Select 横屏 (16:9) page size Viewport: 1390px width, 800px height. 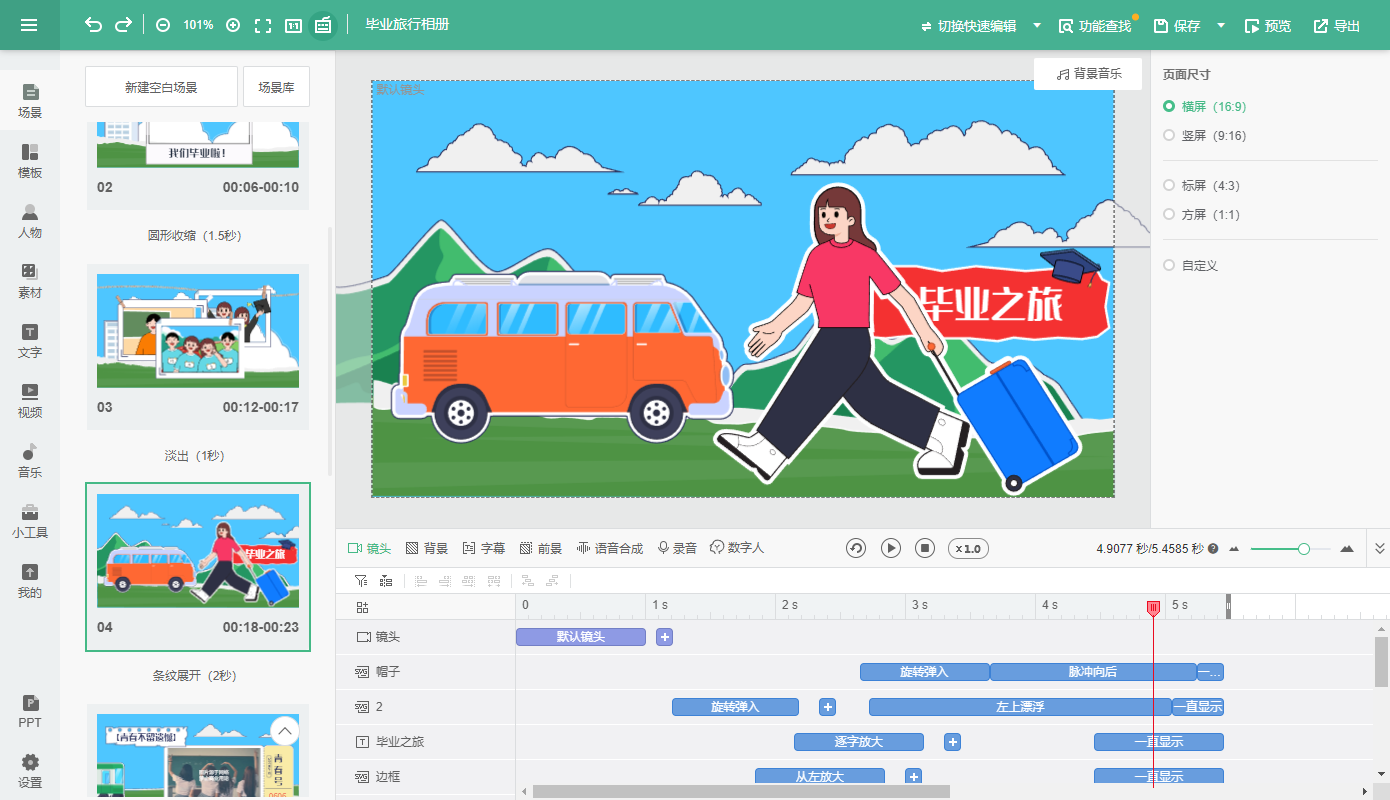[x=1205, y=106]
